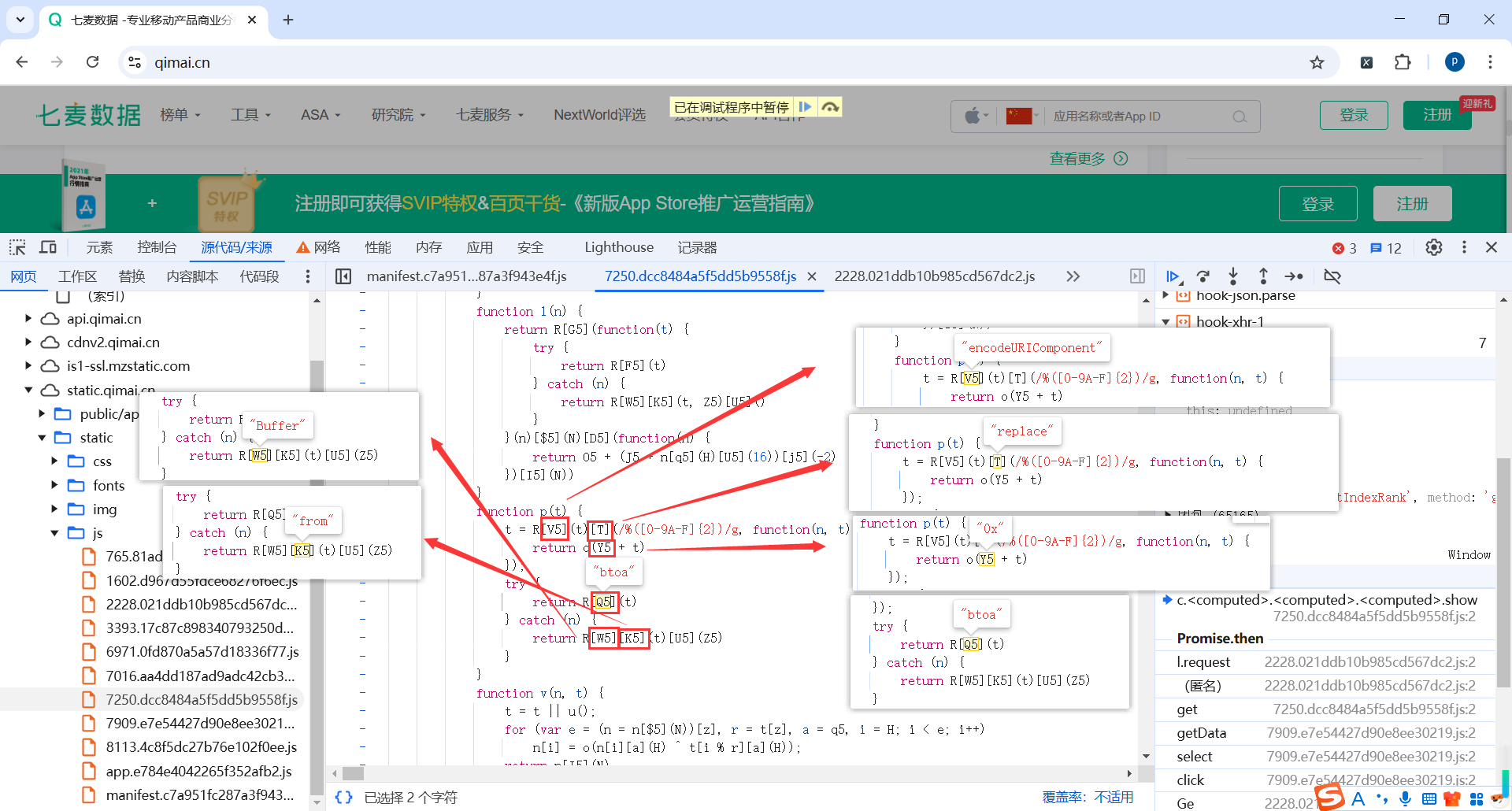Toggle device toolbar emulation
1512x811 pixels.
48,247
